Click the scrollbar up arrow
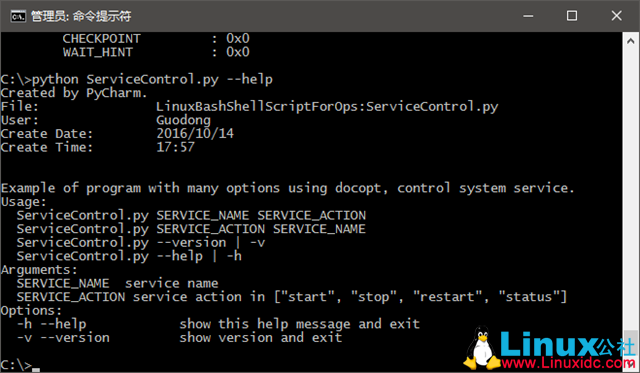Viewport: 640px width, 373px height. click(630, 41)
